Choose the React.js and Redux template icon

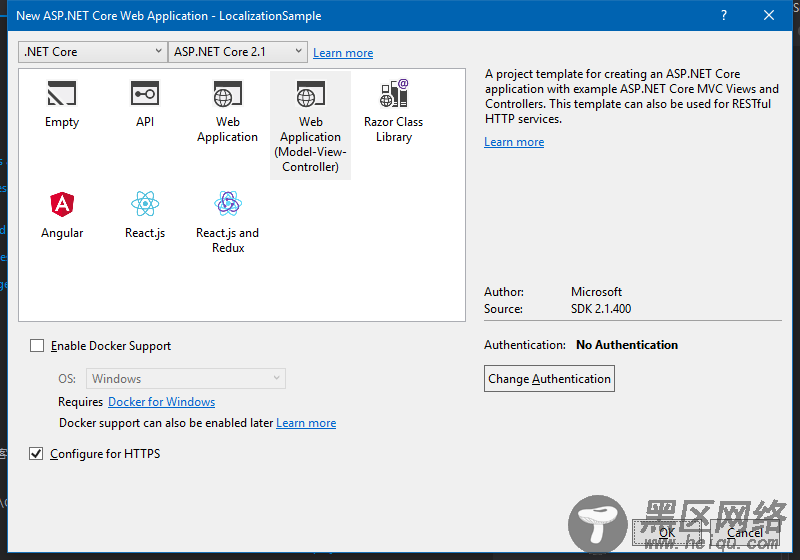point(228,203)
